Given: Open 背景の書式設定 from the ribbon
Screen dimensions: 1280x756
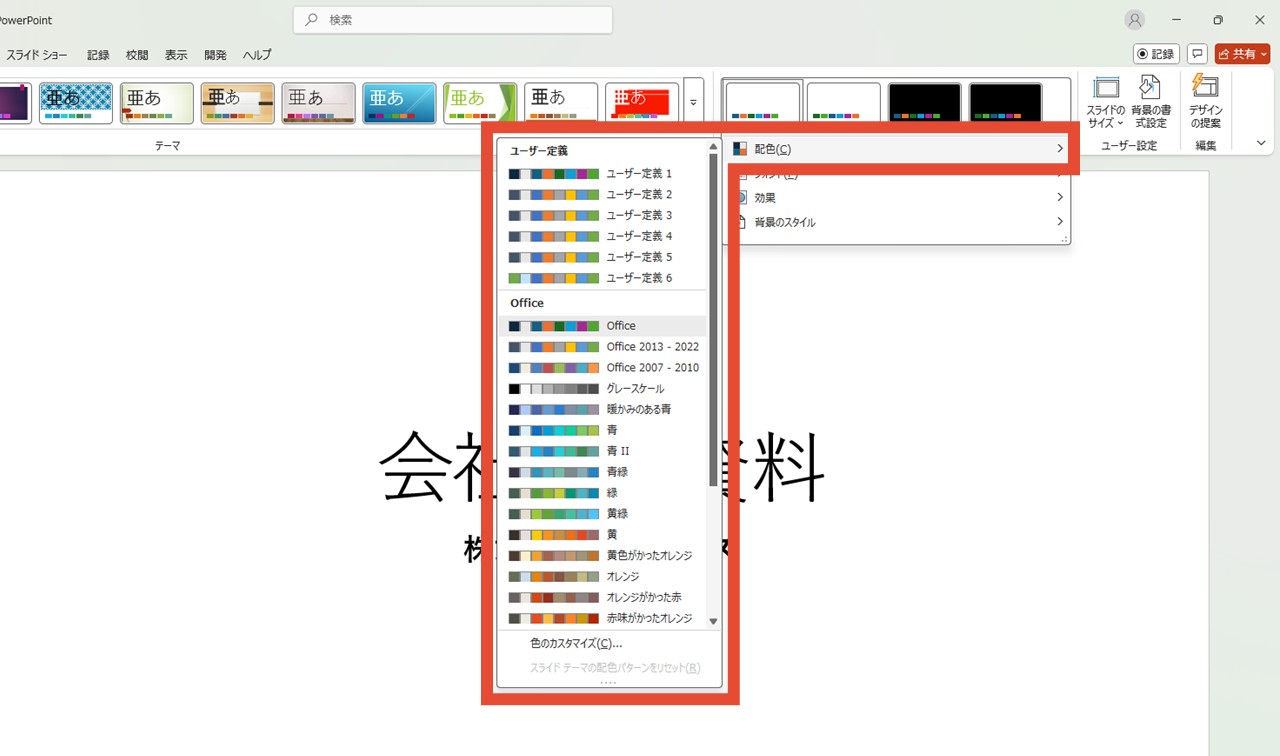Looking at the screenshot, I should click(x=1150, y=102).
